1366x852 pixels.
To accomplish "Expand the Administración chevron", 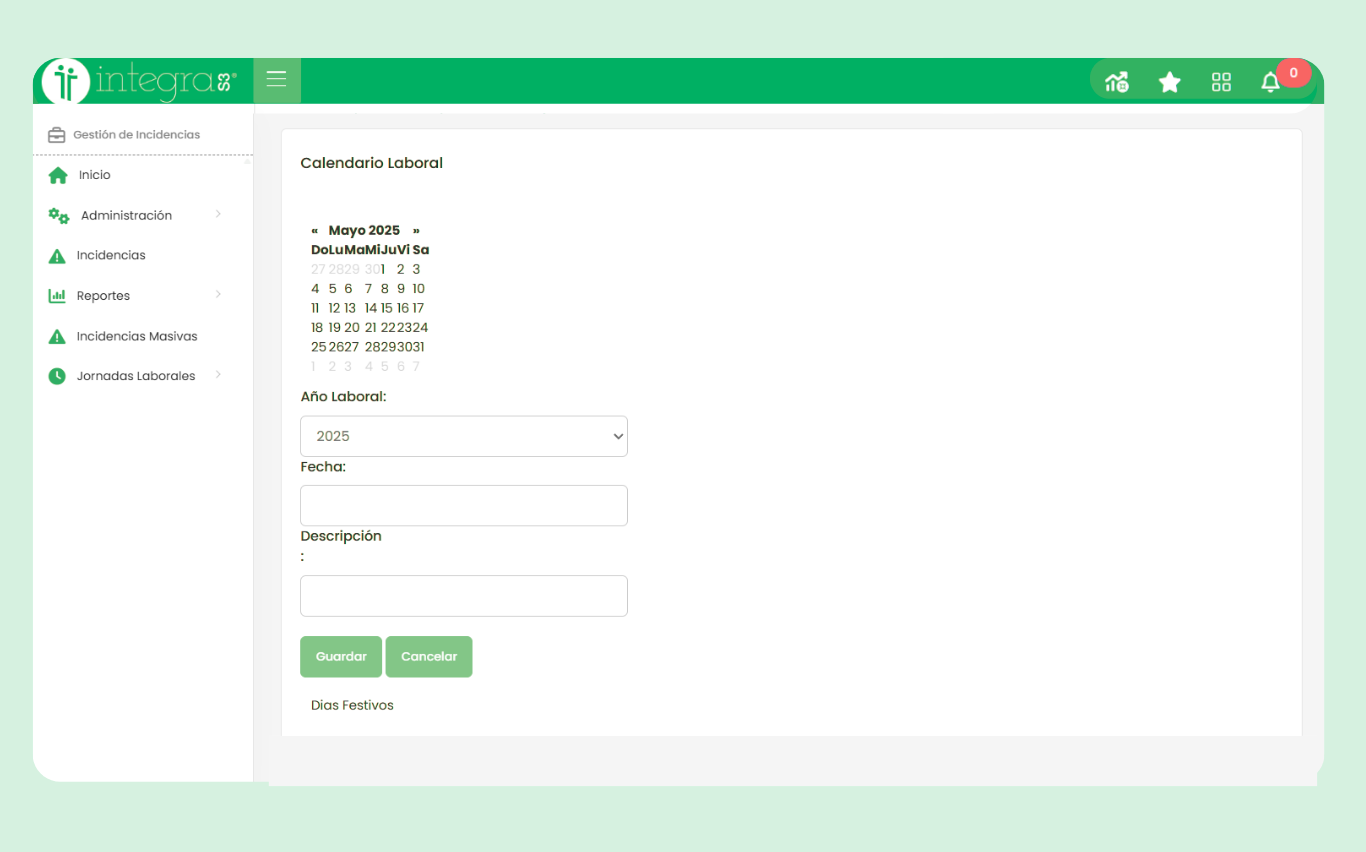I will (218, 214).
